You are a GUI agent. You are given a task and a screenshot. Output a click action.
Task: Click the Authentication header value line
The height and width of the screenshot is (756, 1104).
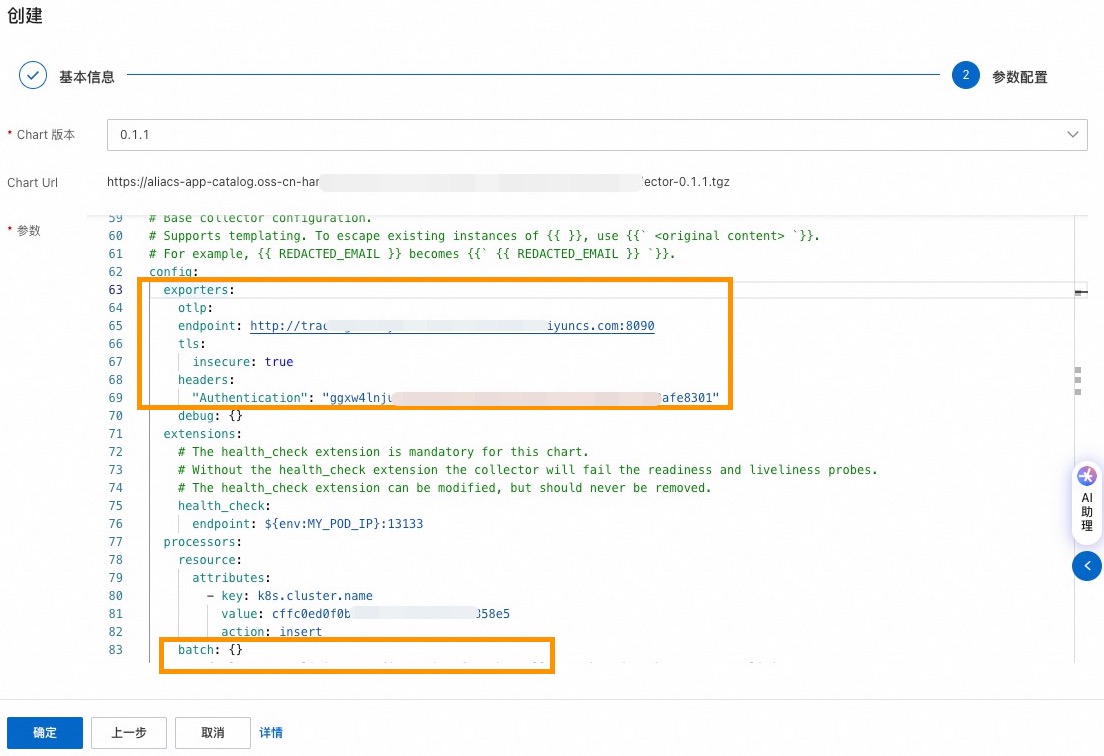[x=456, y=398]
